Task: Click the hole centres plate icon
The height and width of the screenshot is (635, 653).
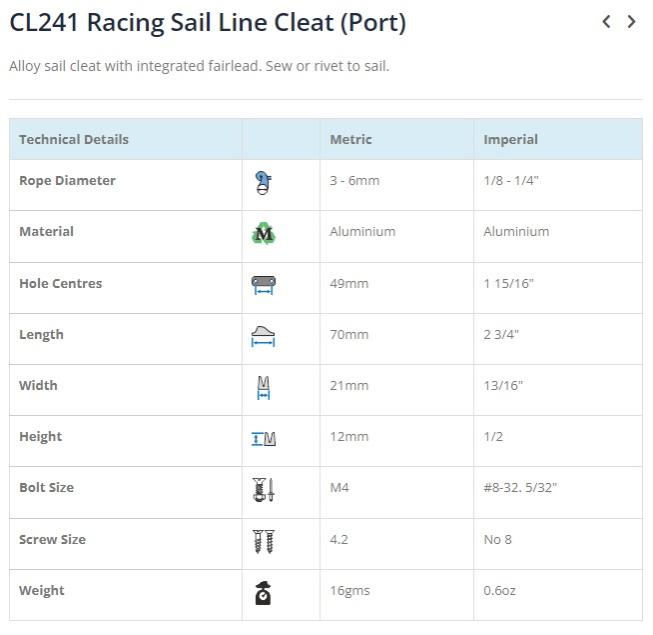Action: click(x=263, y=285)
